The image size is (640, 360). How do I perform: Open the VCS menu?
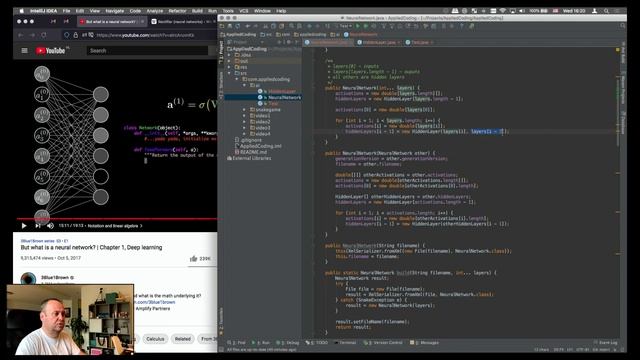pos(243,11)
